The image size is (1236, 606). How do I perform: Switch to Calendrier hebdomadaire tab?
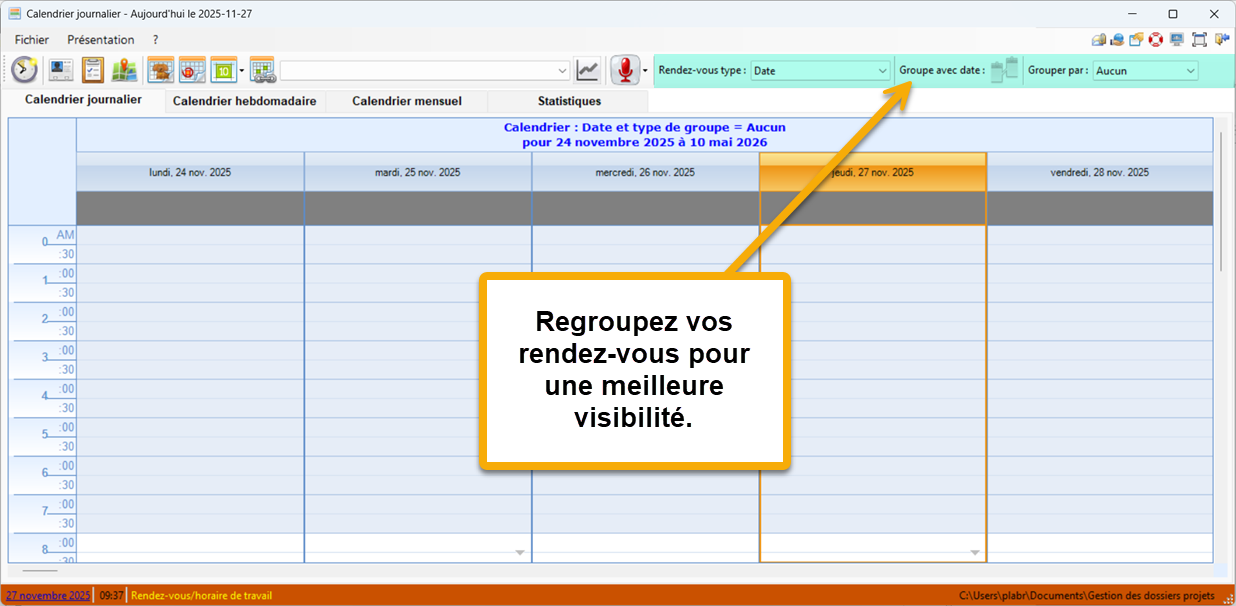(244, 101)
